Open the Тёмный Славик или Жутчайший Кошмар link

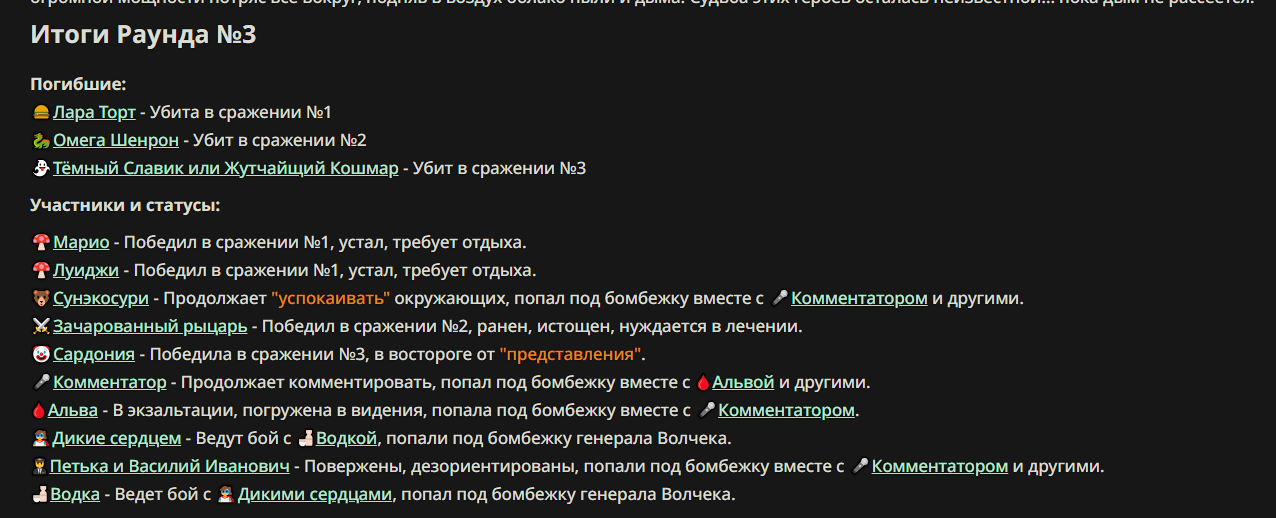pyautogui.click(x=226, y=168)
